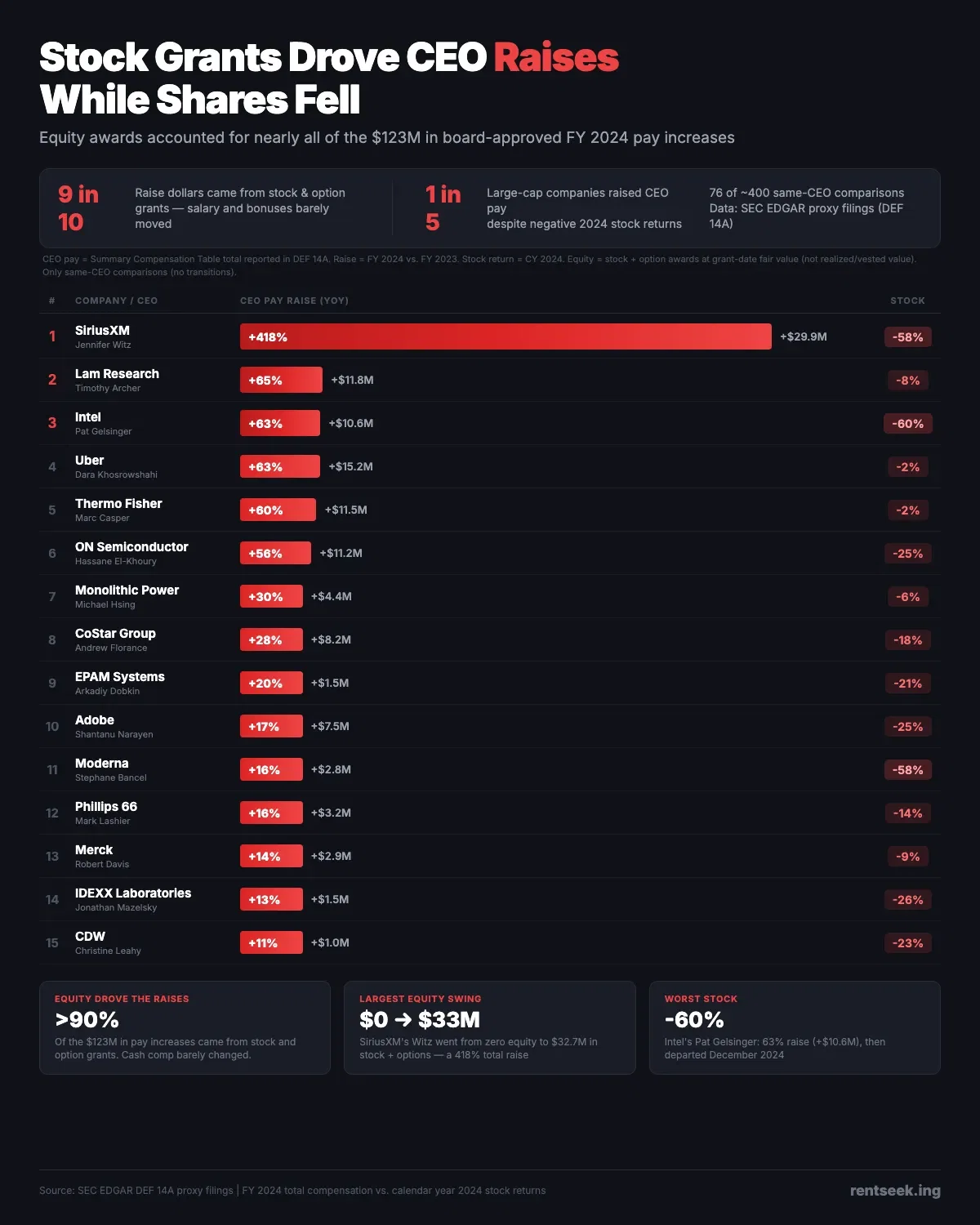Click the red "9 in 10" statistic
This screenshot has height=1225, width=980.
[78, 207]
